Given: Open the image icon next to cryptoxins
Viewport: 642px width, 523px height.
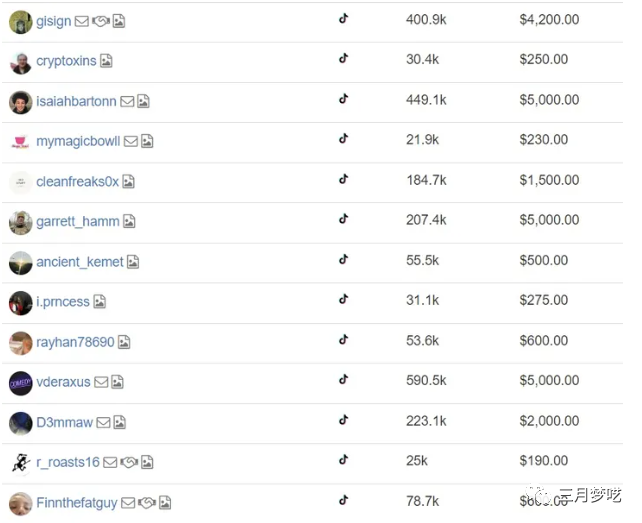Looking at the screenshot, I should tap(106, 61).
